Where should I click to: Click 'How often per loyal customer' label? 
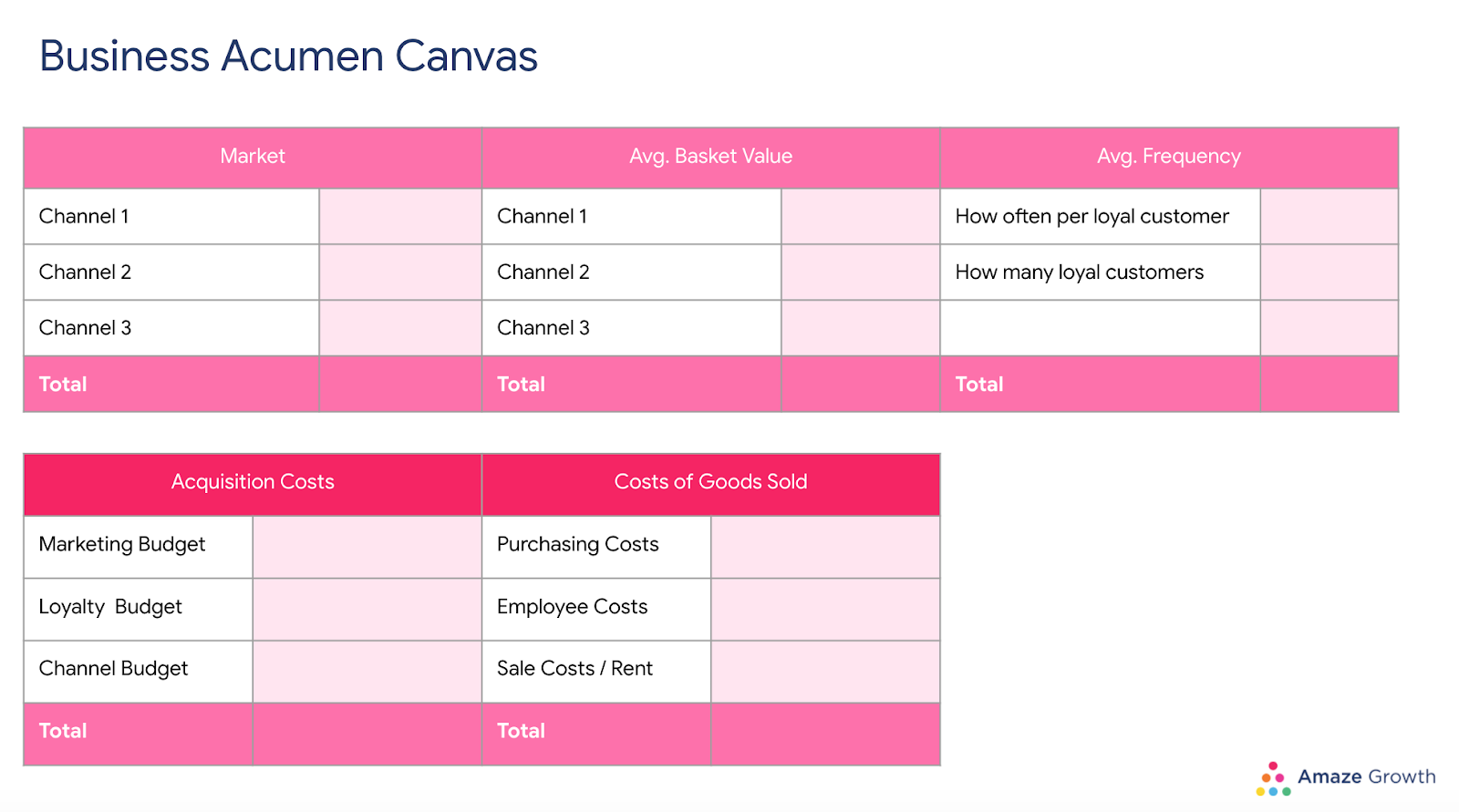point(1092,217)
